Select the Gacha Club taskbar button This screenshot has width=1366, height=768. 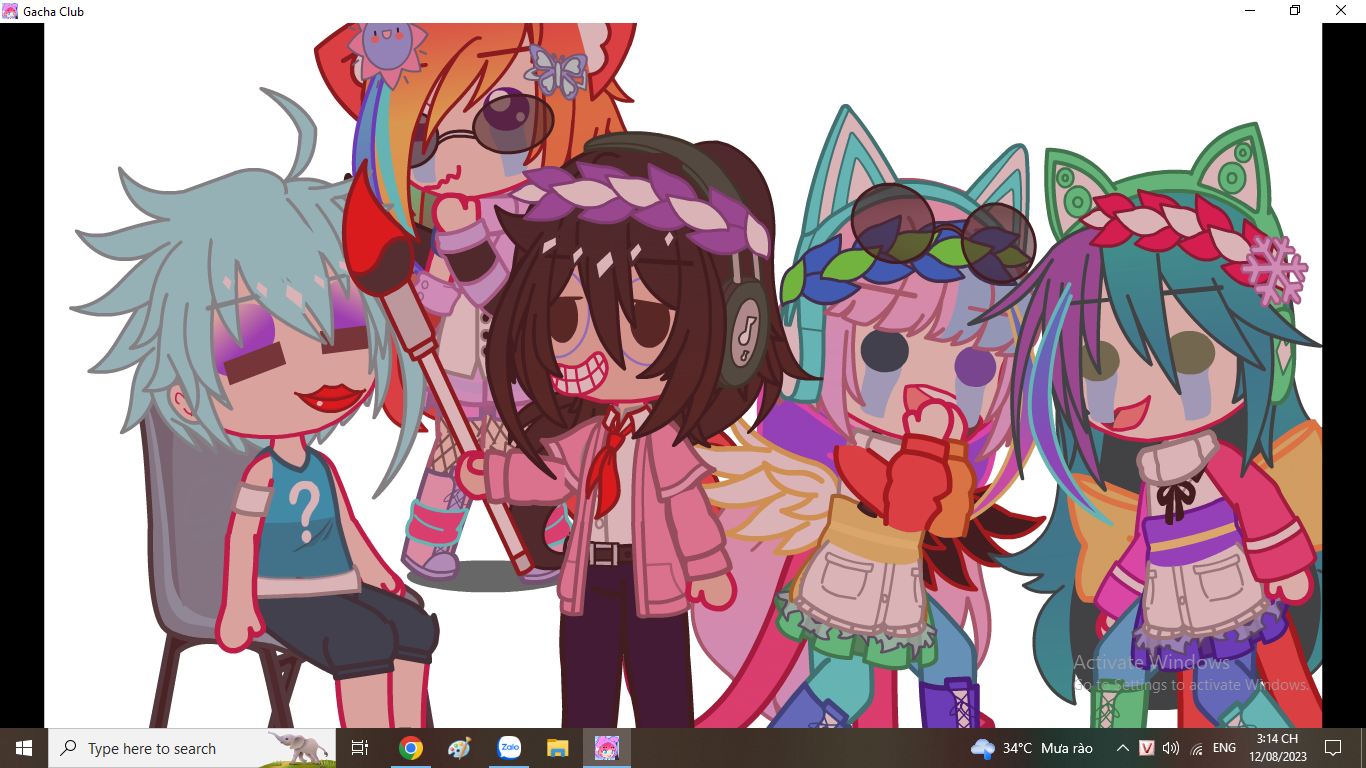coord(607,748)
